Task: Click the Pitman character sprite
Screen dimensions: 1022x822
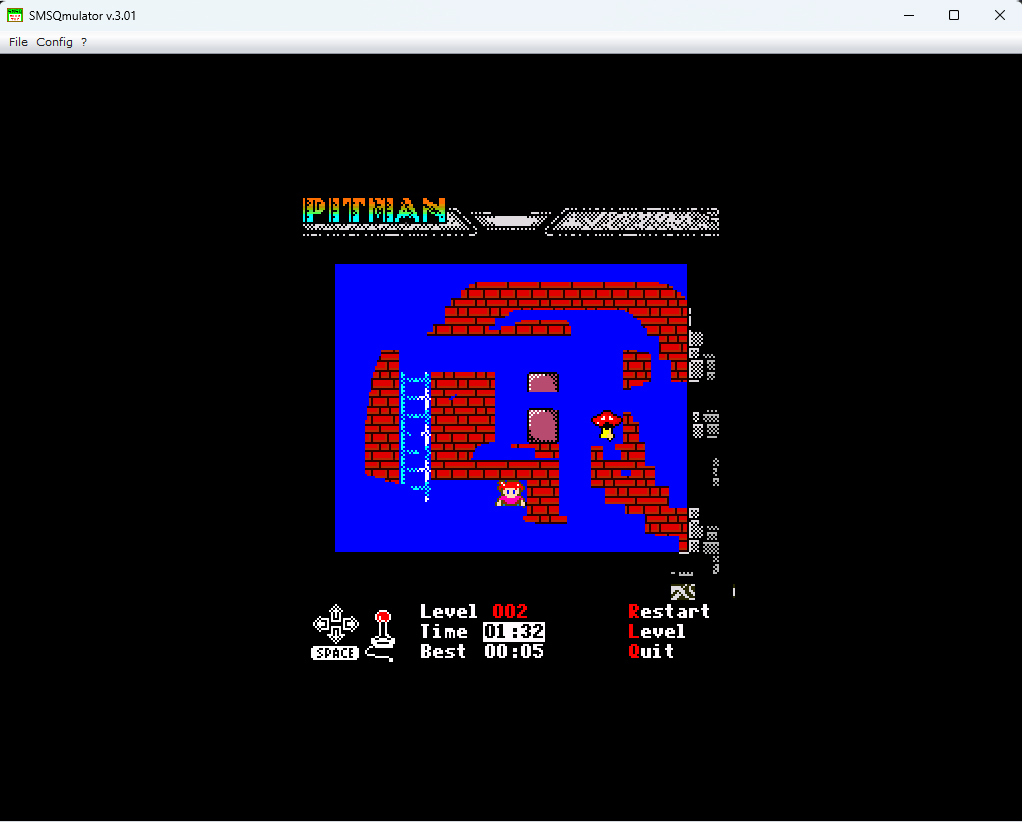Action: coord(510,493)
